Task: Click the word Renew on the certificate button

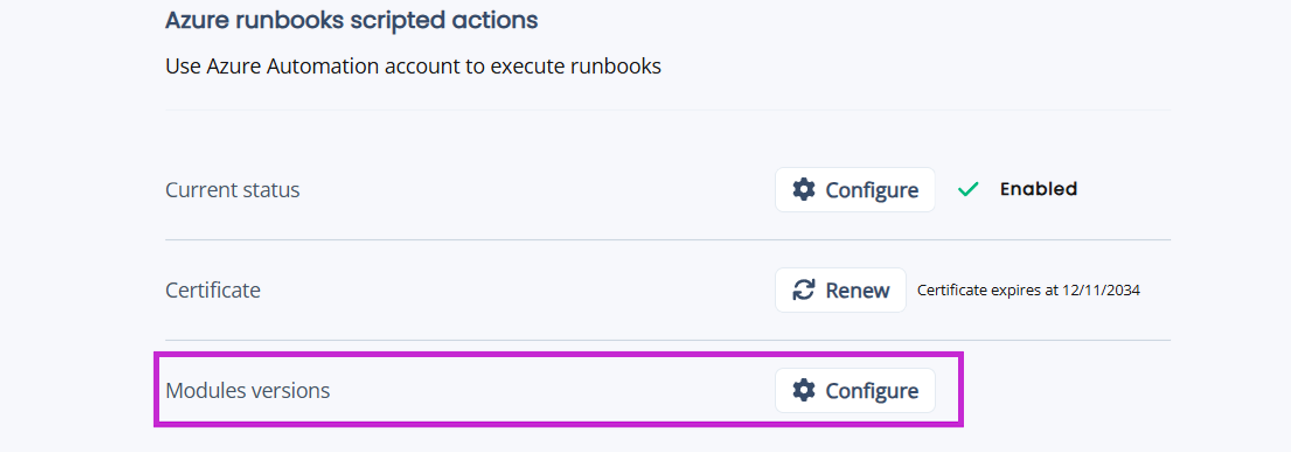Action: tap(857, 290)
